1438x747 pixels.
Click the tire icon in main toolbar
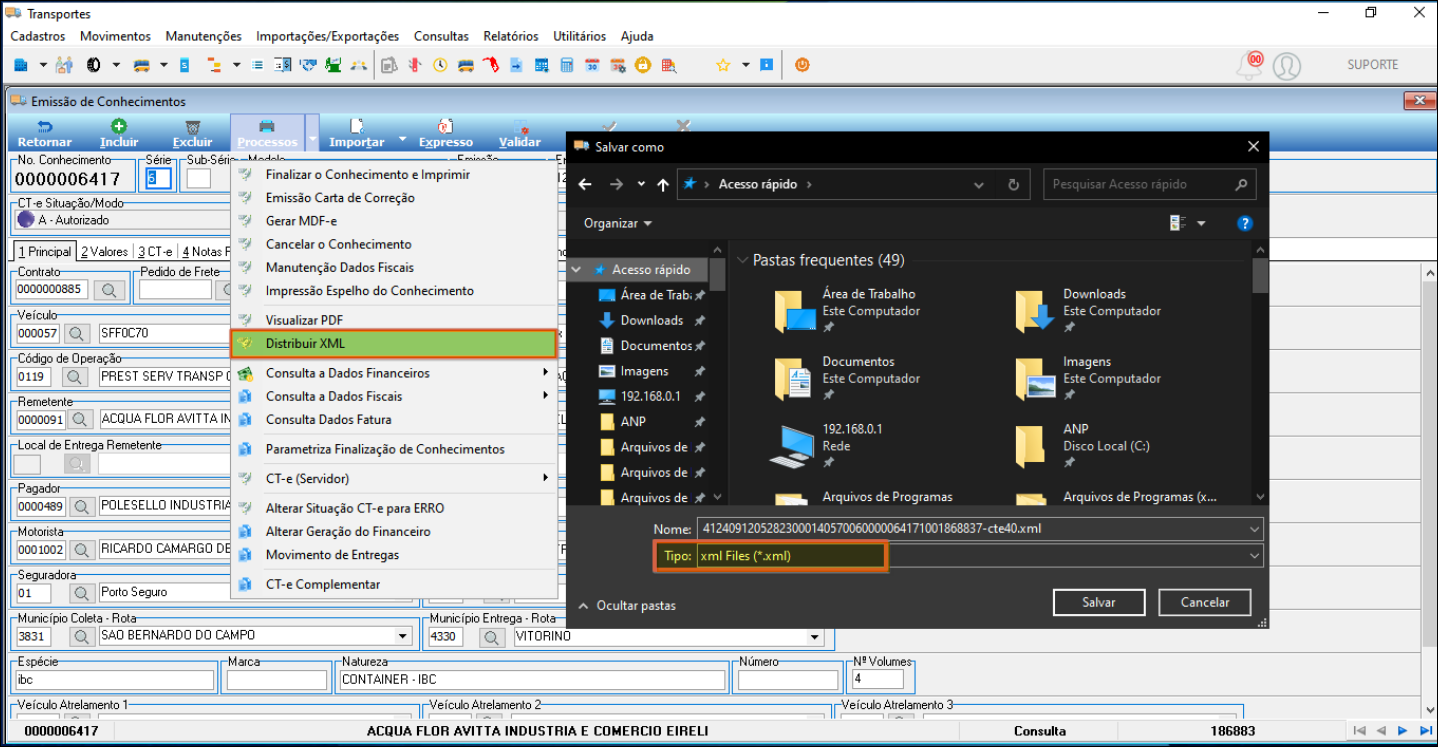tap(93, 65)
